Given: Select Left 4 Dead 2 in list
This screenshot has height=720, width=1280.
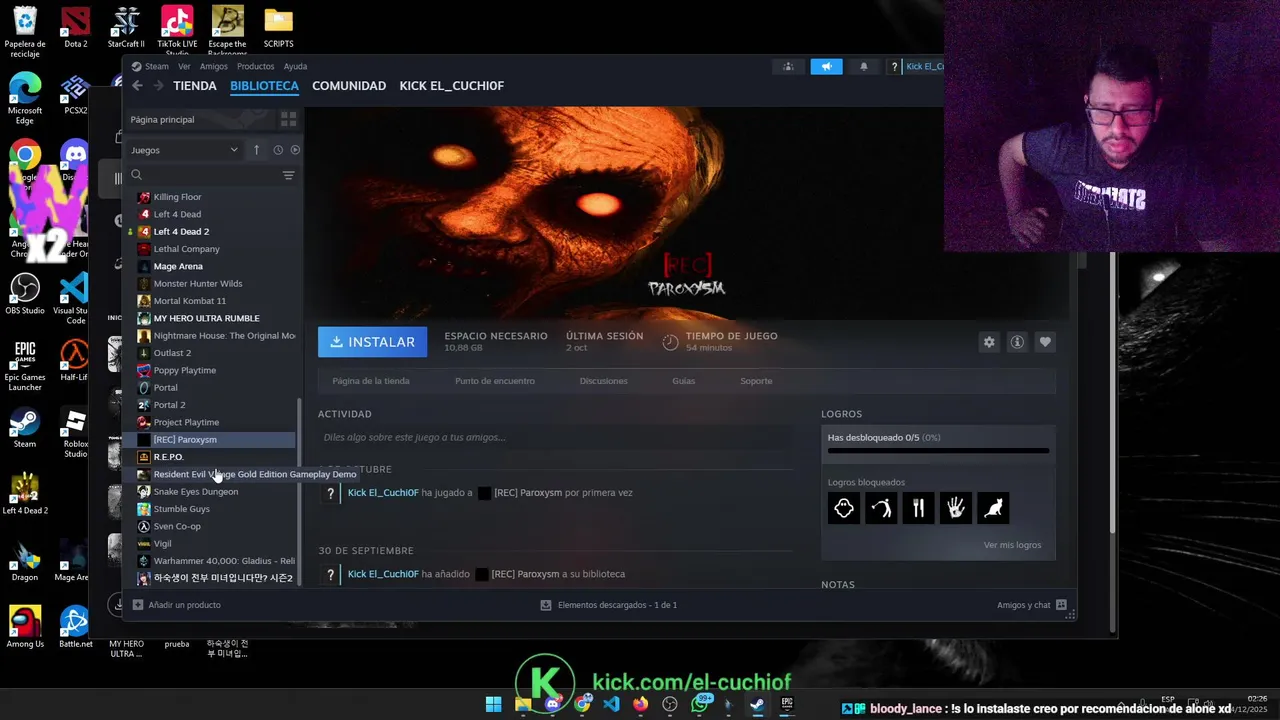Looking at the screenshot, I should (181, 232).
